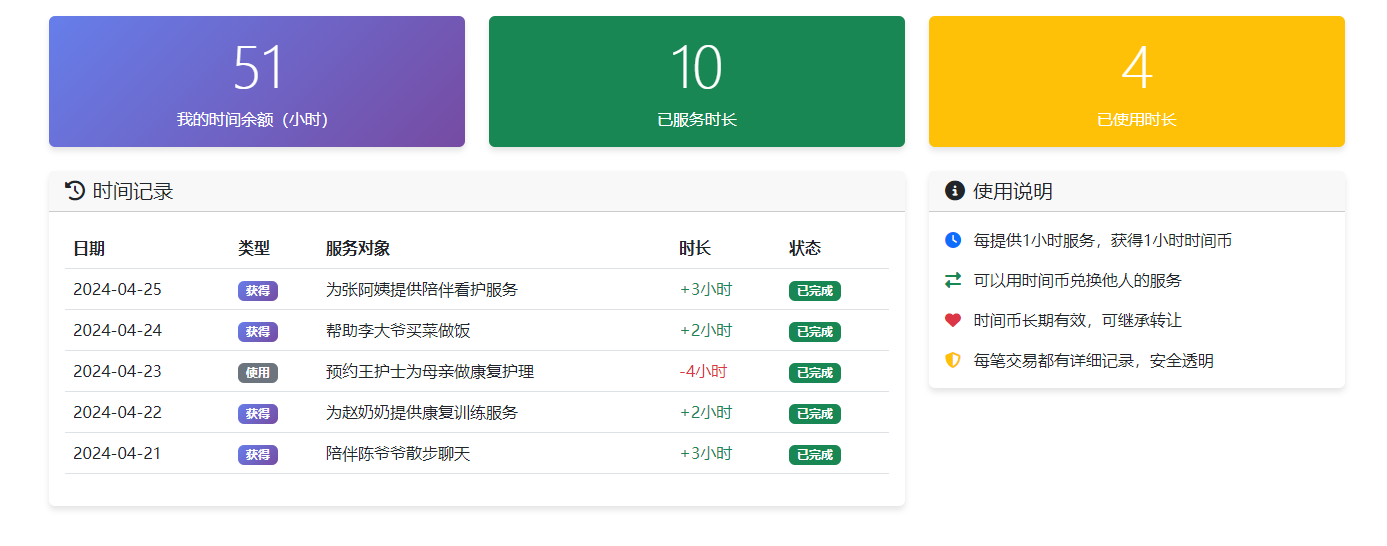Click the 获得 badge on 2024-04-25 row
The image size is (1387, 546).
[x=258, y=290]
